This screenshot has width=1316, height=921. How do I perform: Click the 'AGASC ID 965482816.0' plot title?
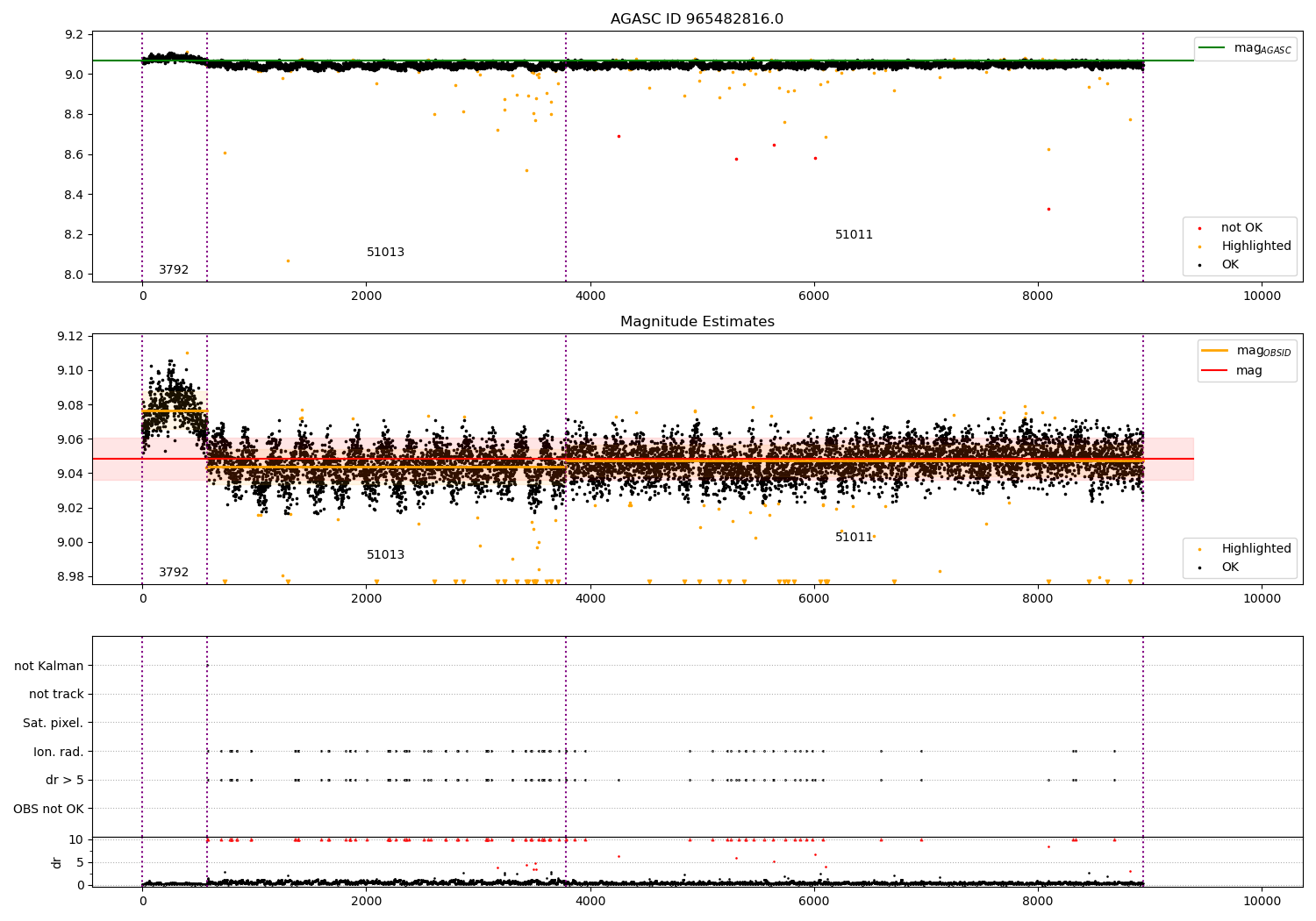click(697, 19)
